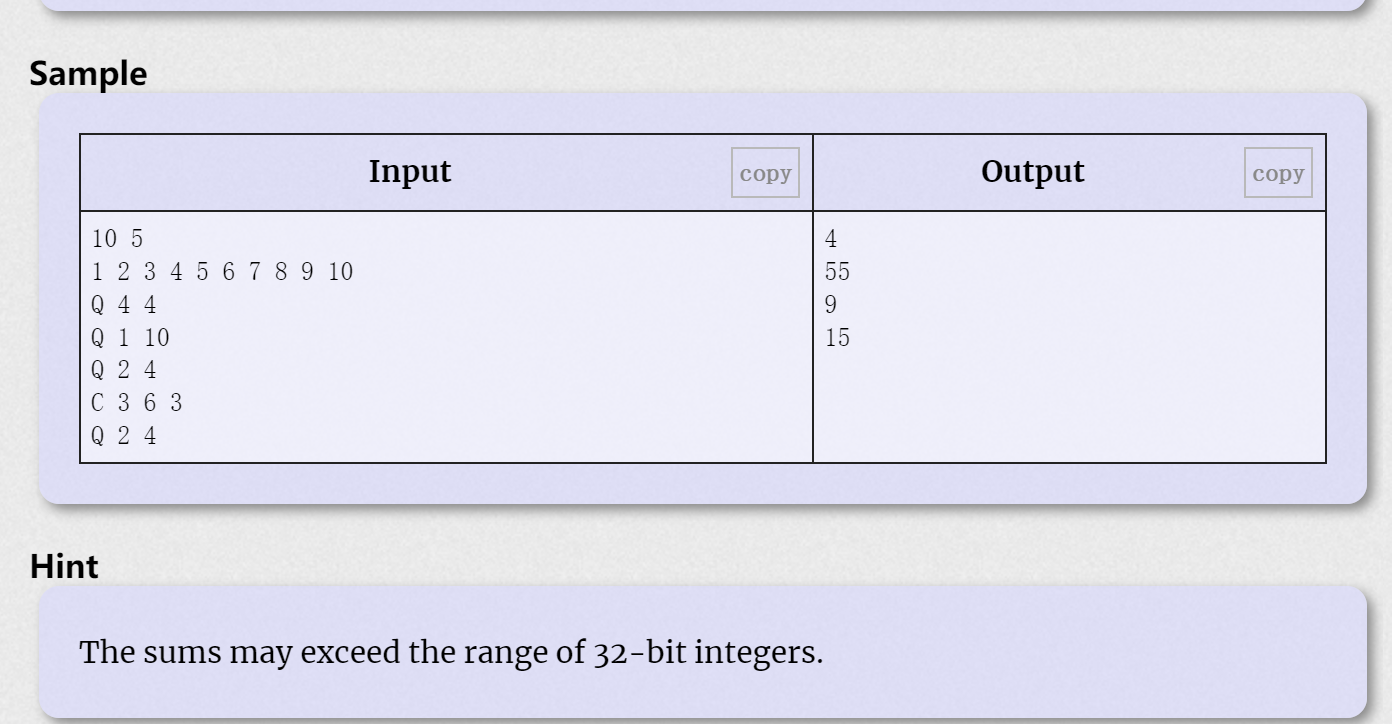The width and height of the screenshot is (1392, 724).
Task: Click the number 10 ending the sequence line
Action: (x=340, y=271)
